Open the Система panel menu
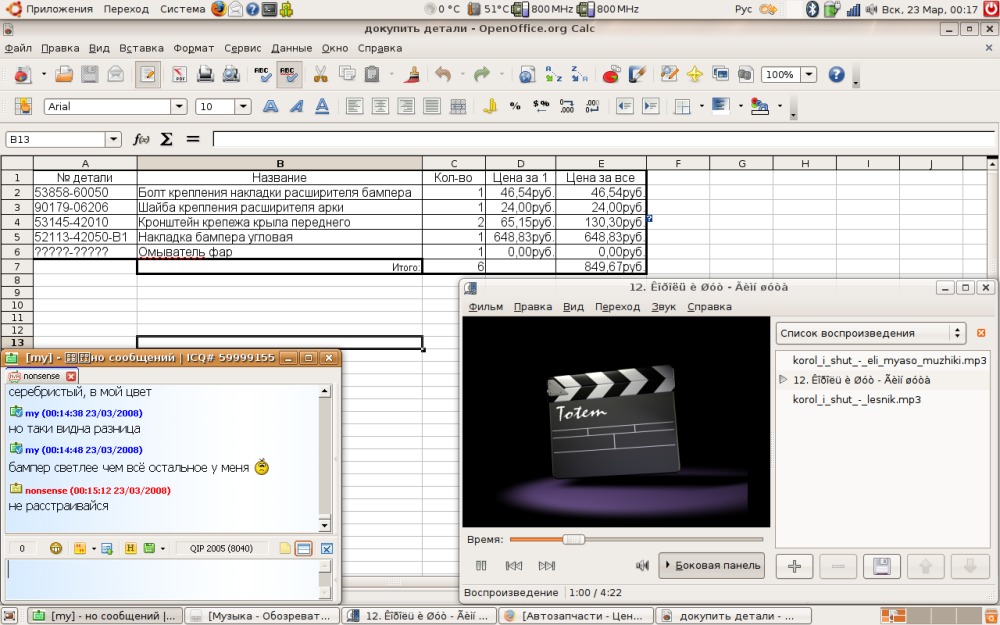The image size is (1000, 625). pos(182,9)
